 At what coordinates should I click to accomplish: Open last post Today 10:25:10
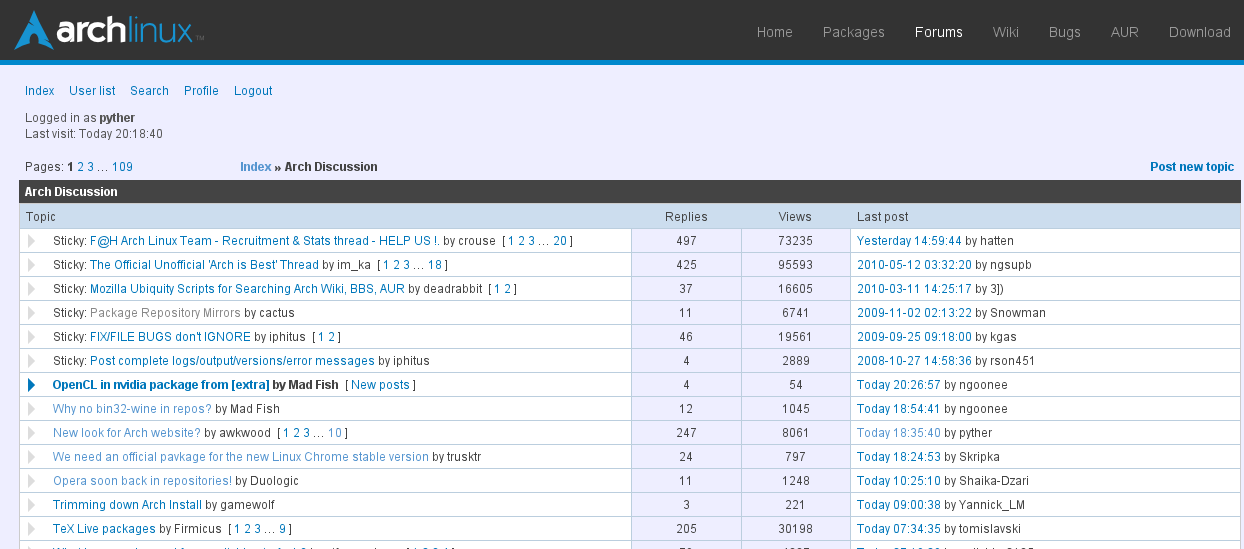coord(899,481)
